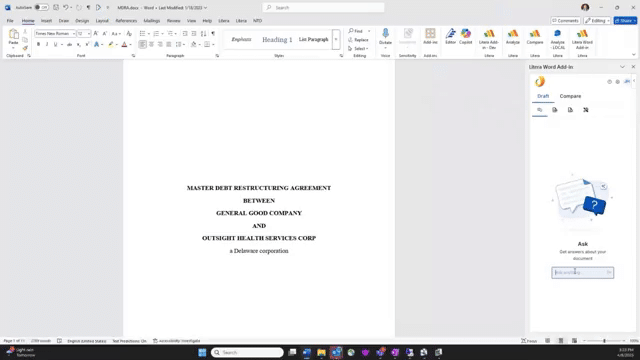640x360 pixels.
Task: Launch Copilot from the ribbon
Action: pos(466,36)
